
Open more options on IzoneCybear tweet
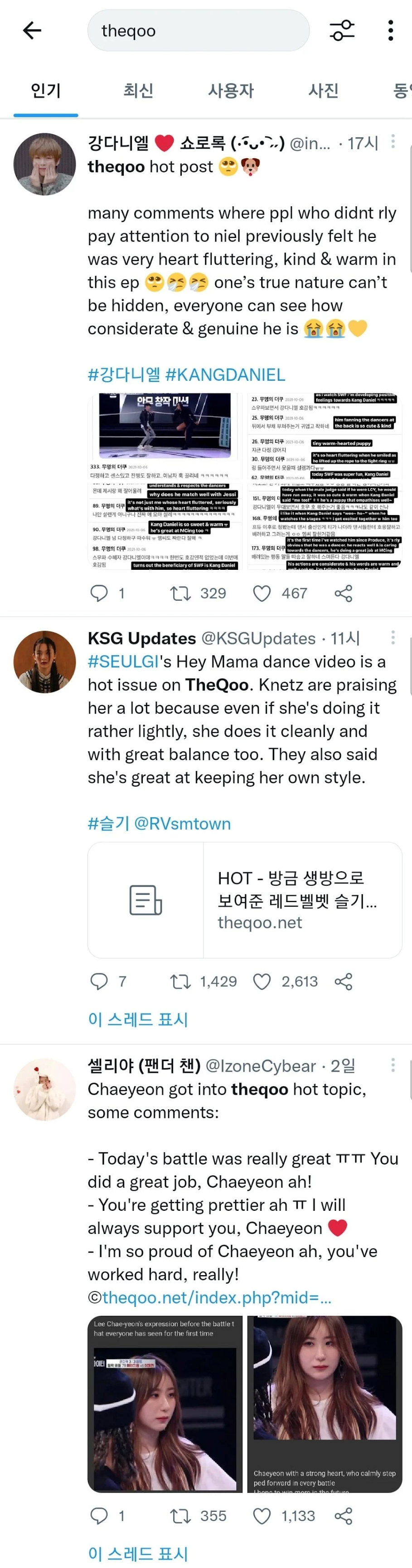coord(393,1065)
